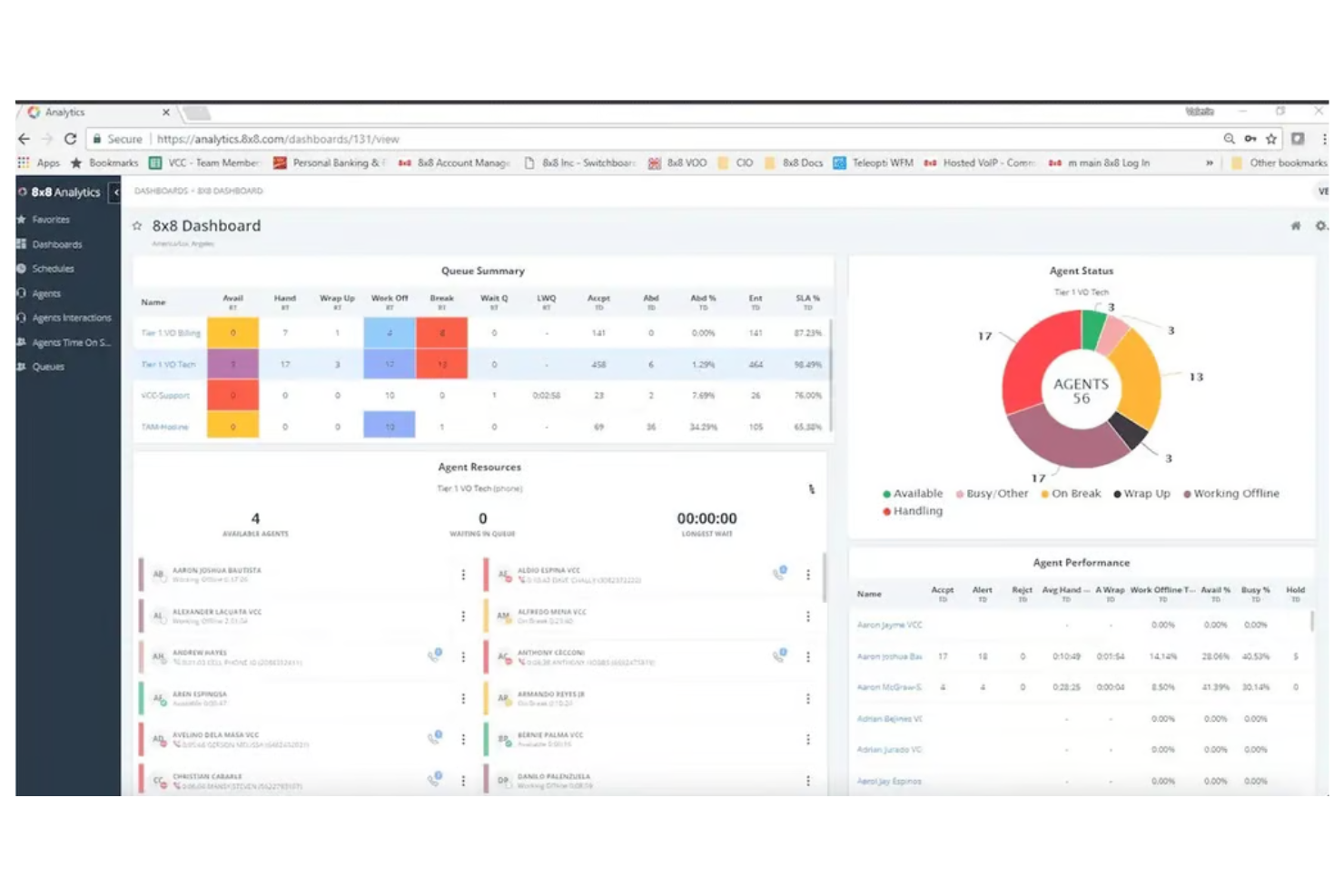Open the Apps bookmarks shortcut

pos(38,163)
